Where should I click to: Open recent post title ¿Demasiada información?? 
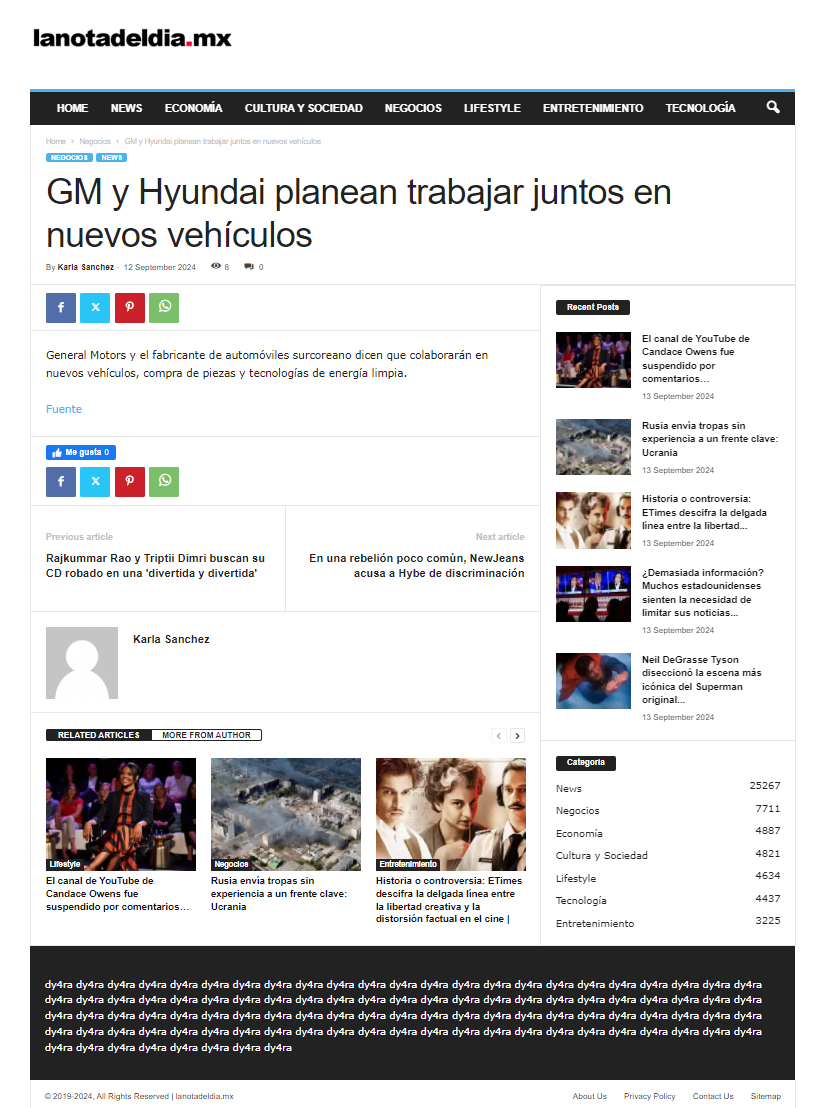703,592
